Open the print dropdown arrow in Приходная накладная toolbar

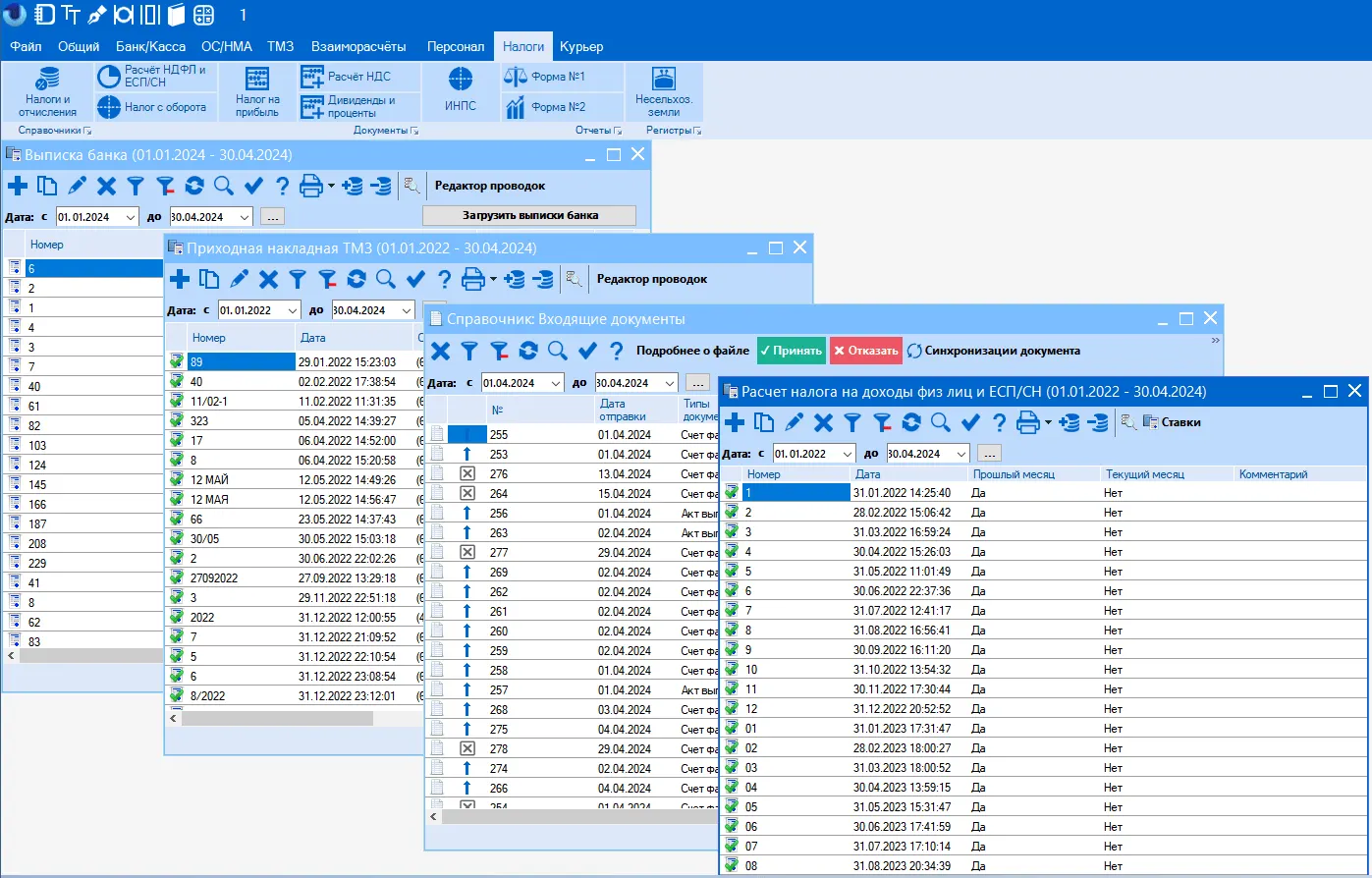coord(493,280)
